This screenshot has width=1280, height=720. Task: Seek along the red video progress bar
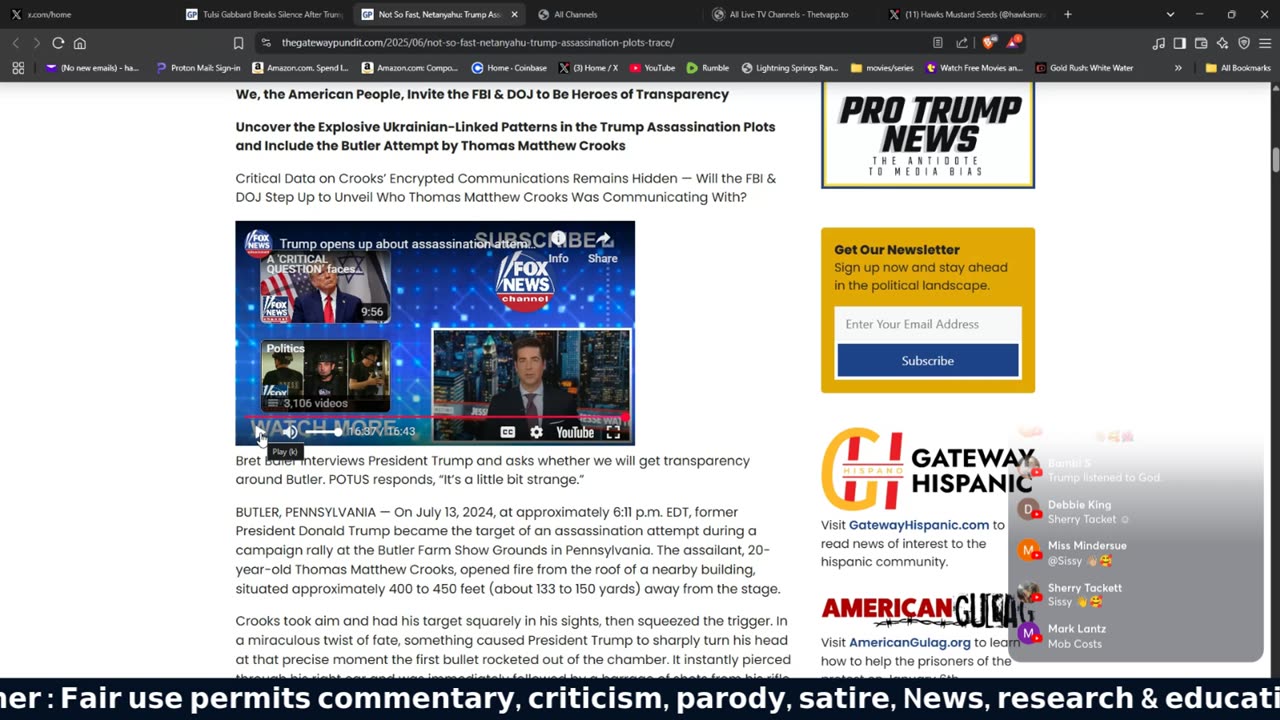(435, 417)
